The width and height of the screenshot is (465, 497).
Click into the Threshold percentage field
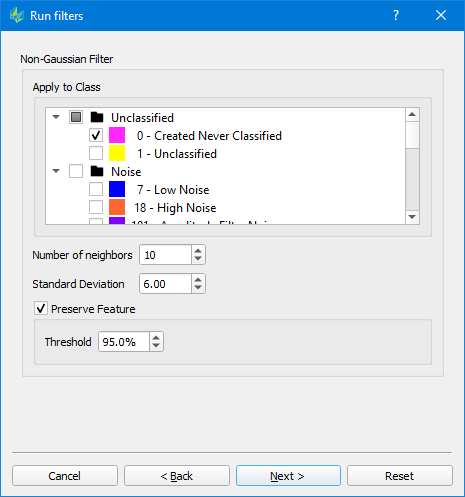[124, 342]
